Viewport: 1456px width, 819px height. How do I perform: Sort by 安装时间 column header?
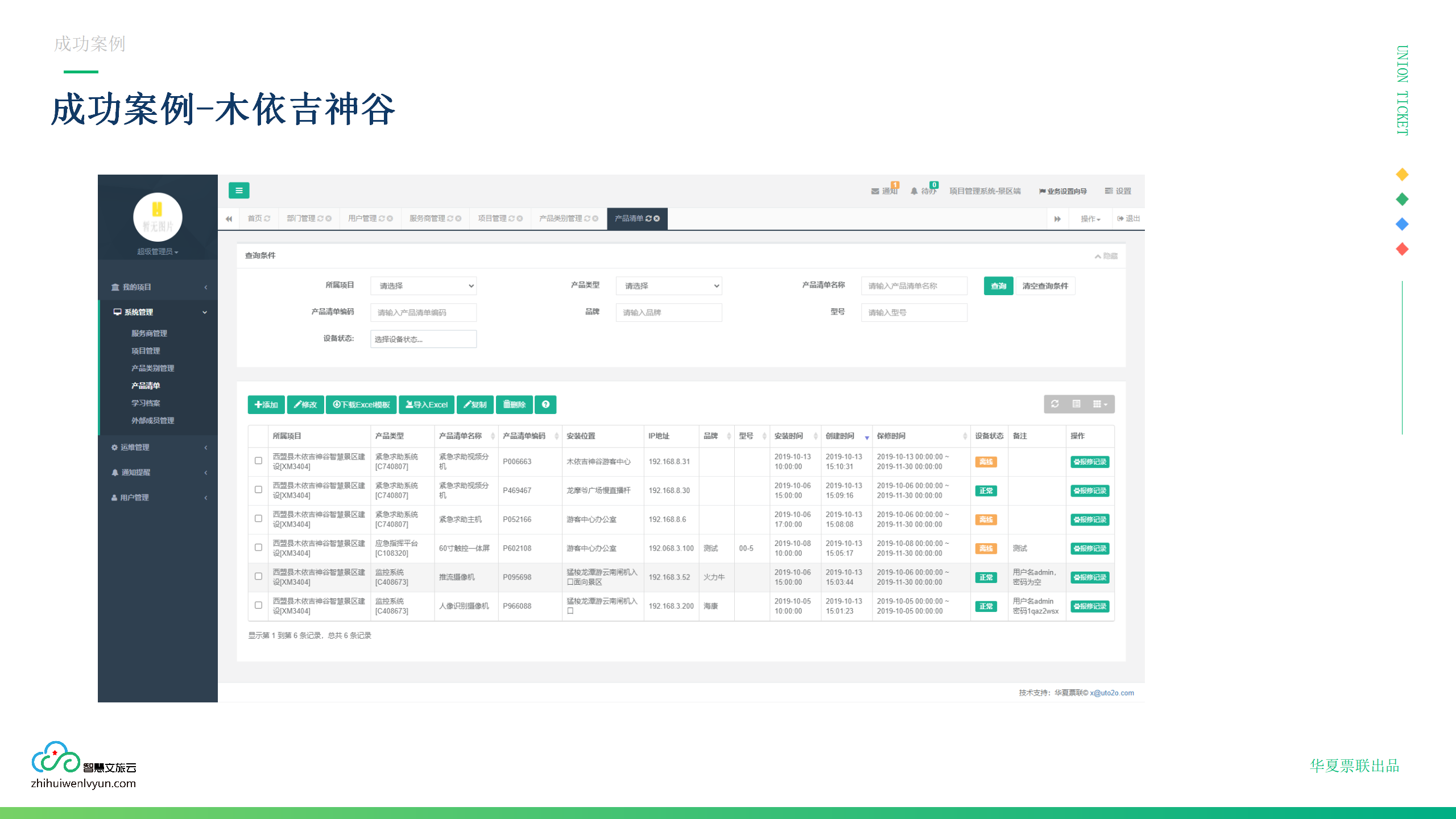pyautogui.click(x=795, y=436)
